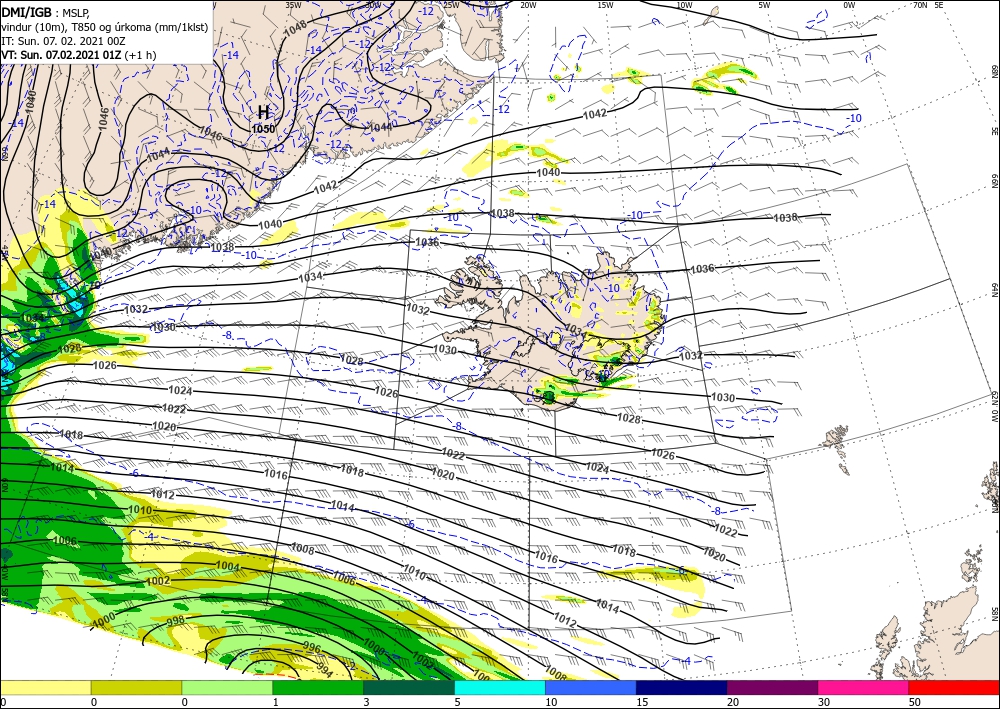Click the olive yellow legend swatch

(x=136, y=687)
